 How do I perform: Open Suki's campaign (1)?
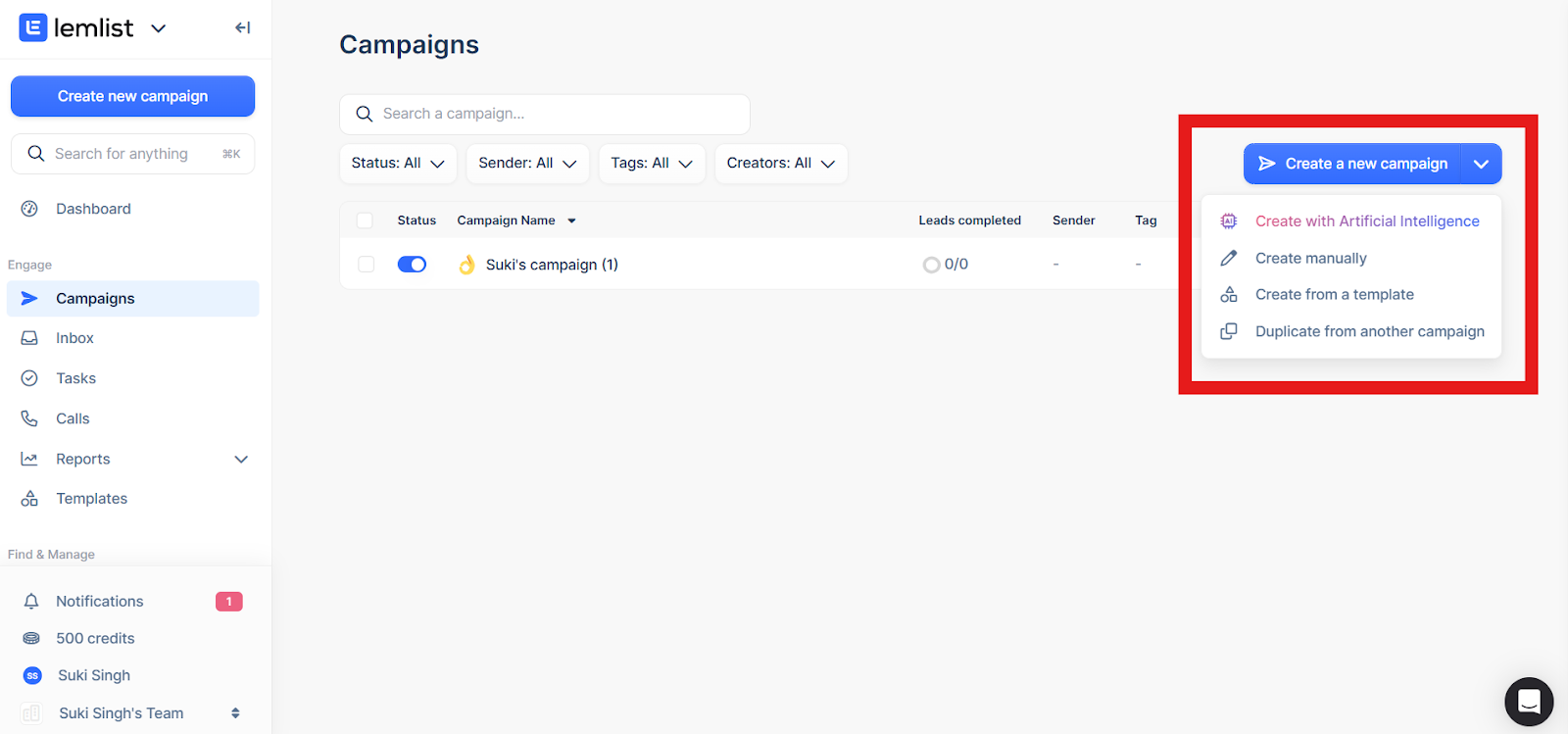coord(552,265)
